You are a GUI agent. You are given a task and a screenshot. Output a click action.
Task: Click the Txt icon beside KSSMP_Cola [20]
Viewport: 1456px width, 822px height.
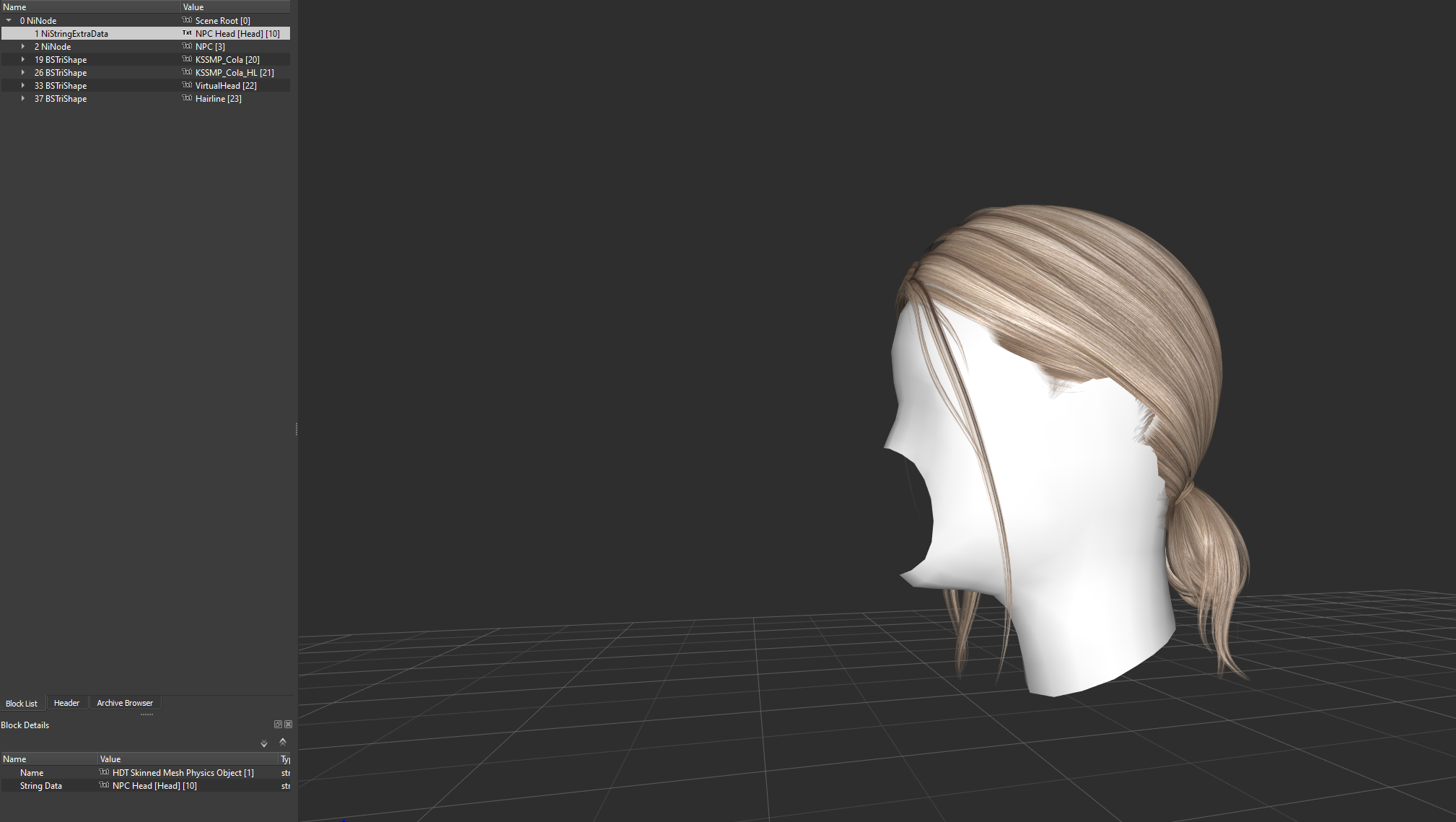[x=187, y=59]
